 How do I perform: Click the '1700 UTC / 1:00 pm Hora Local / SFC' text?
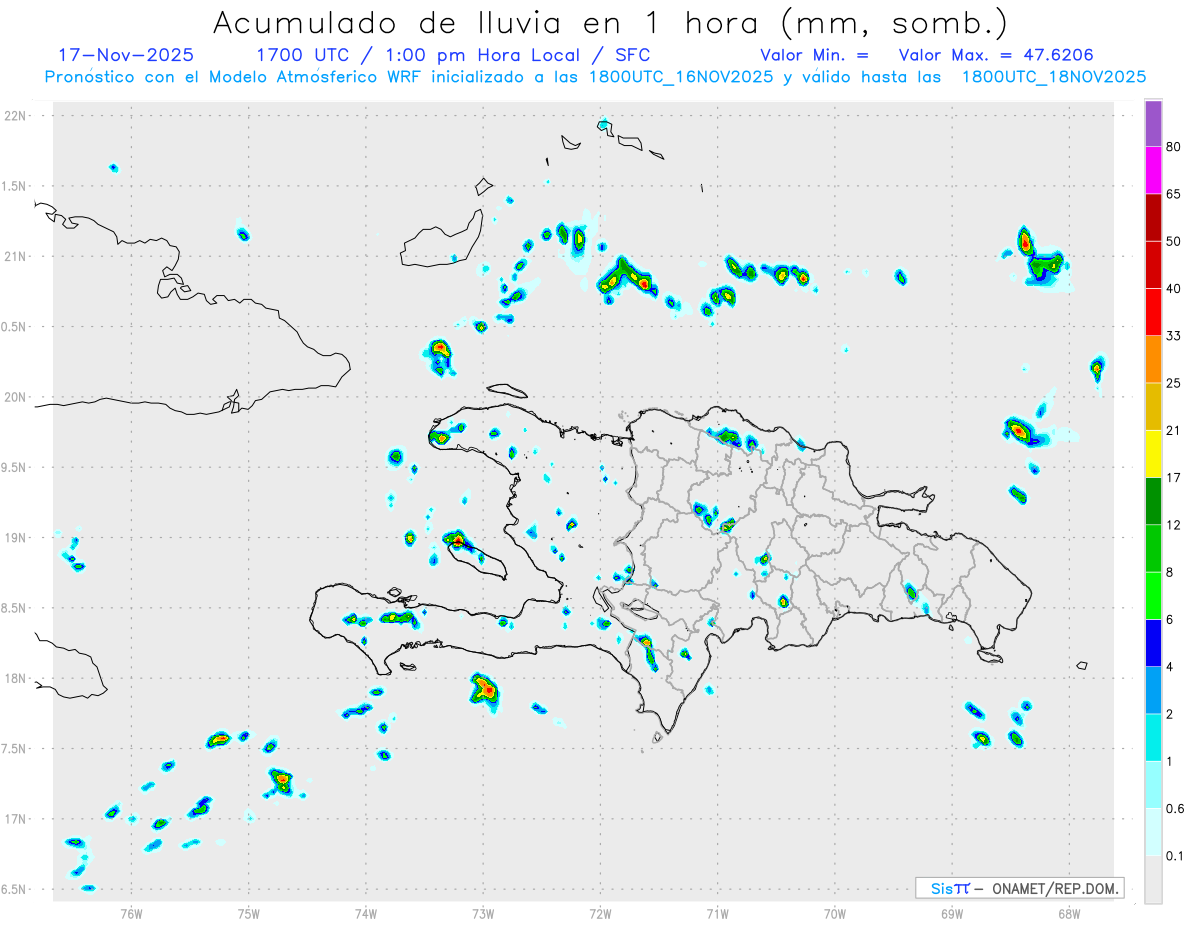point(453,55)
